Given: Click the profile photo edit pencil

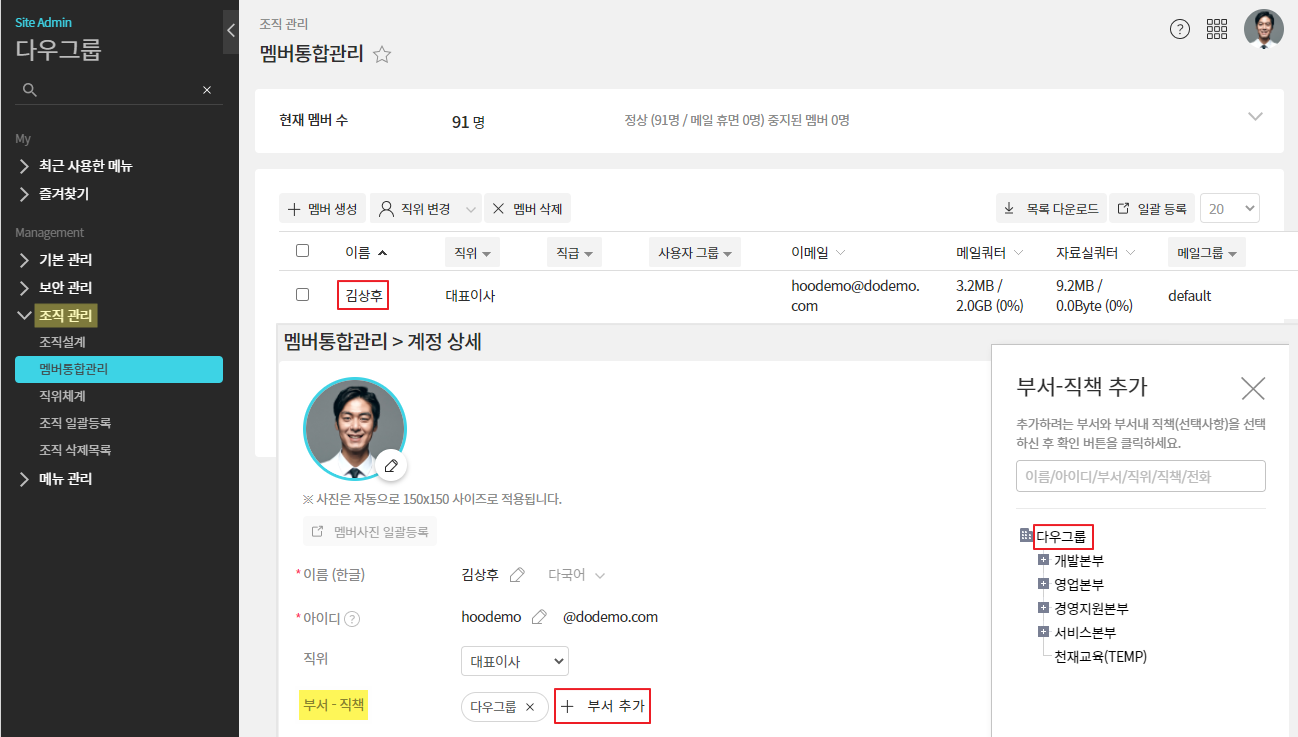Looking at the screenshot, I should pos(391,466).
